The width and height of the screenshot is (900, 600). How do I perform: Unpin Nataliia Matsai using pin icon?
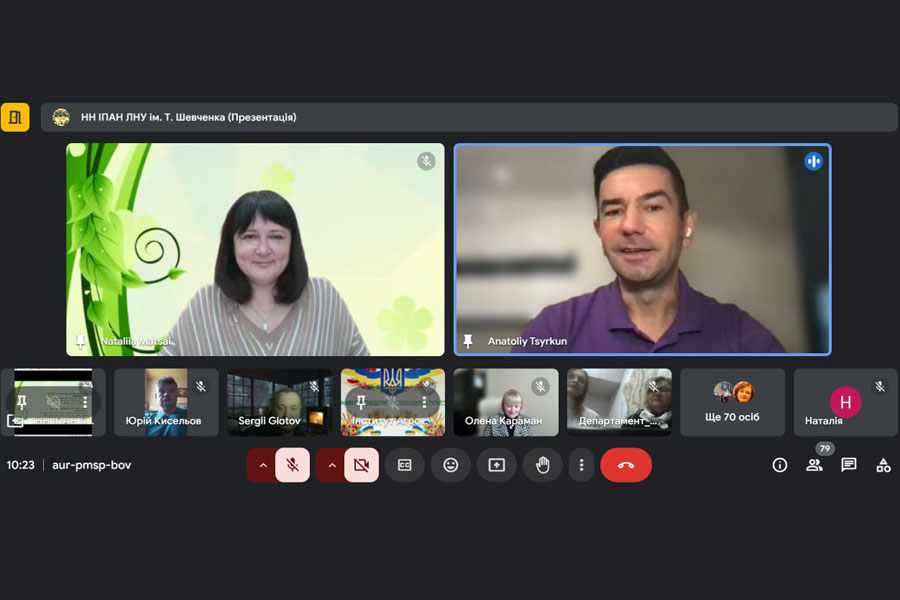click(80, 341)
